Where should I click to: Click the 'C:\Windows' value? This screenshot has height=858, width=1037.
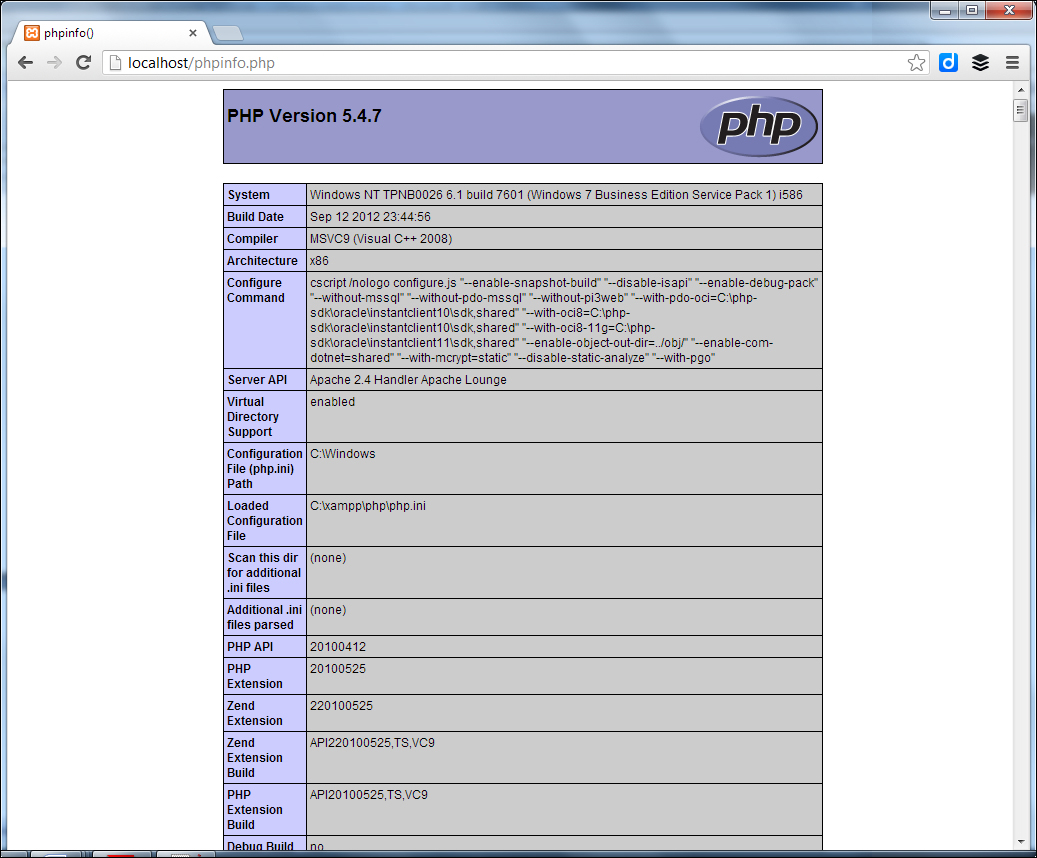click(x=343, y=454)
